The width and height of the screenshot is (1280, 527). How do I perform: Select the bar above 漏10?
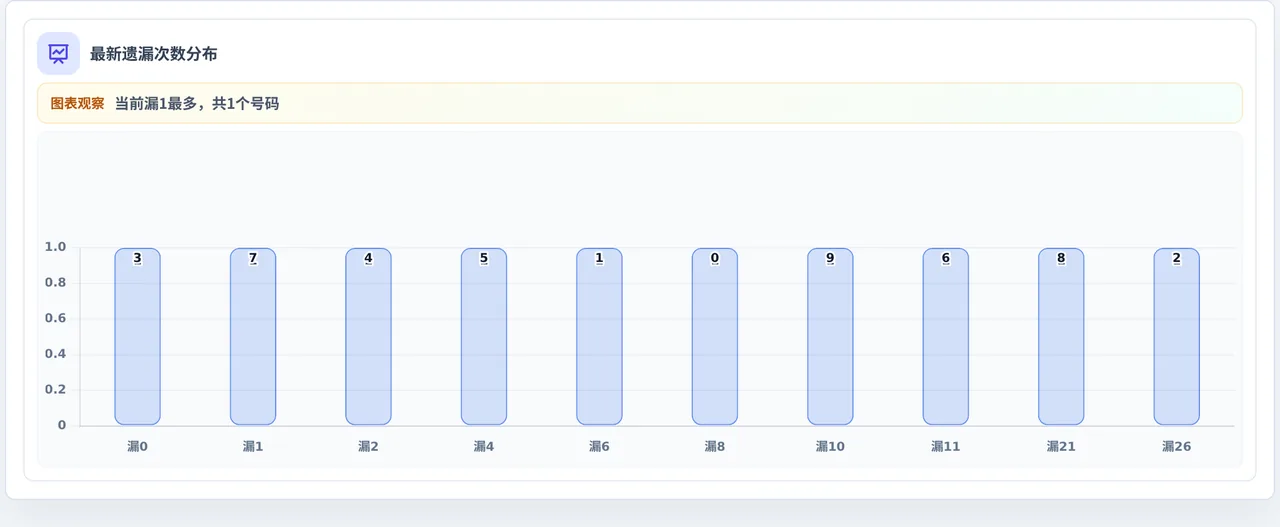pyautogui.click(x=830, y=337)
